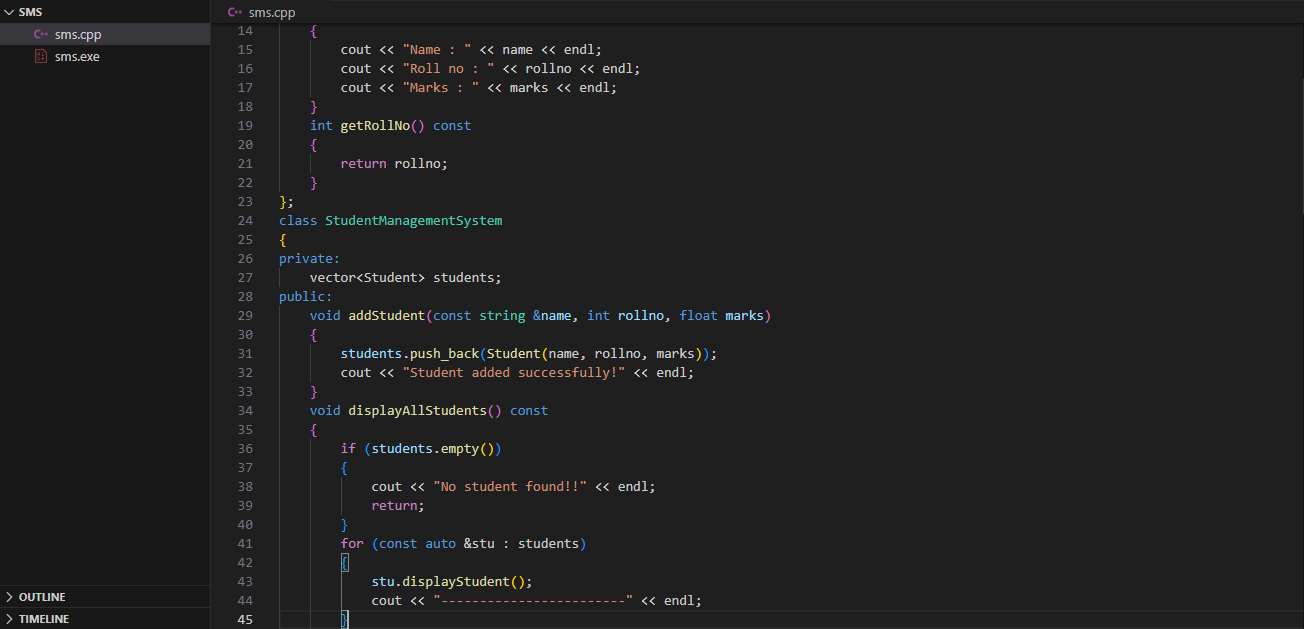The image size is (1304, 629).
Task: Click the C++ icon in the breadcrumb
Action: coord(235,12)
